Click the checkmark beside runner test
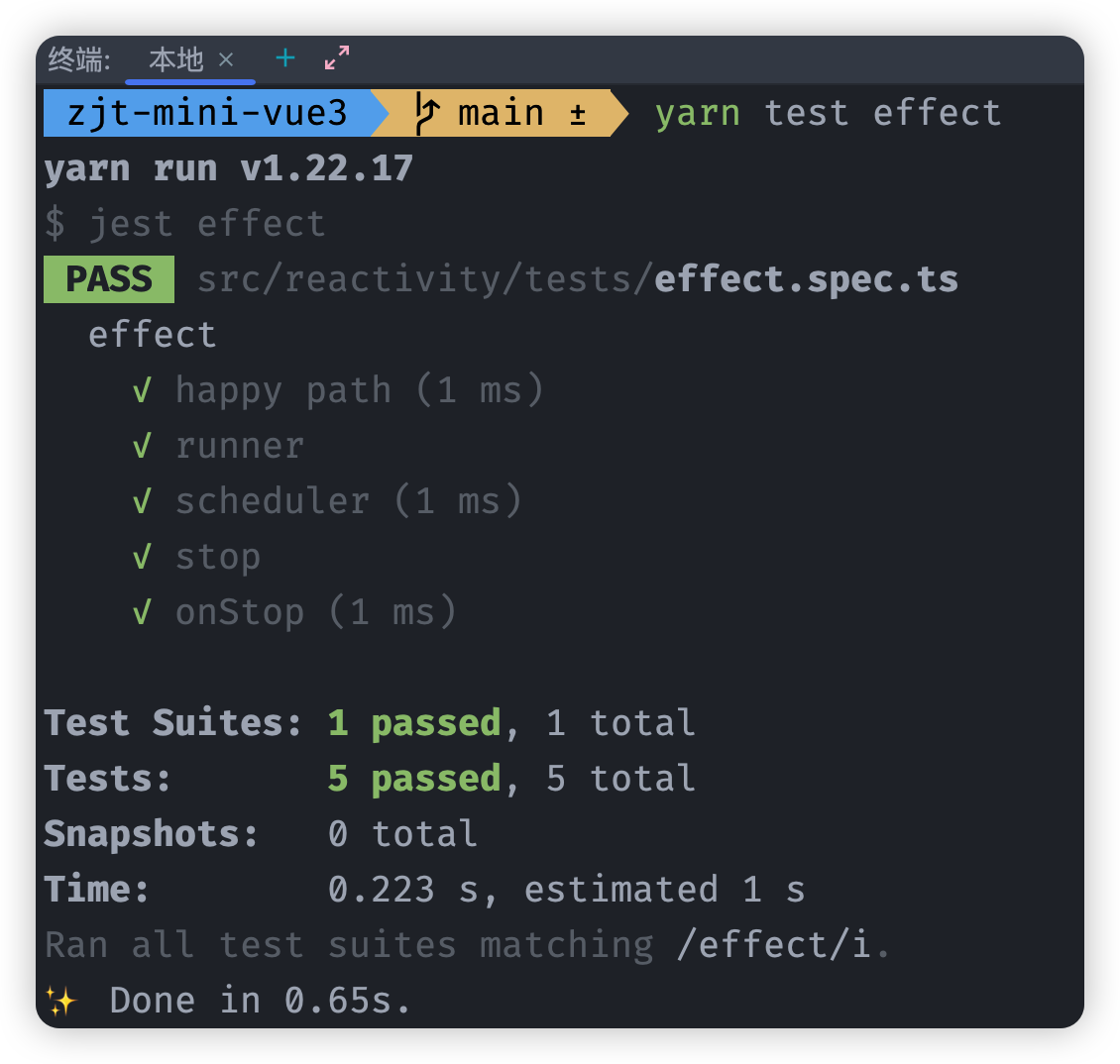Viewport: 1120px width, 1064px height. (142, 447)
